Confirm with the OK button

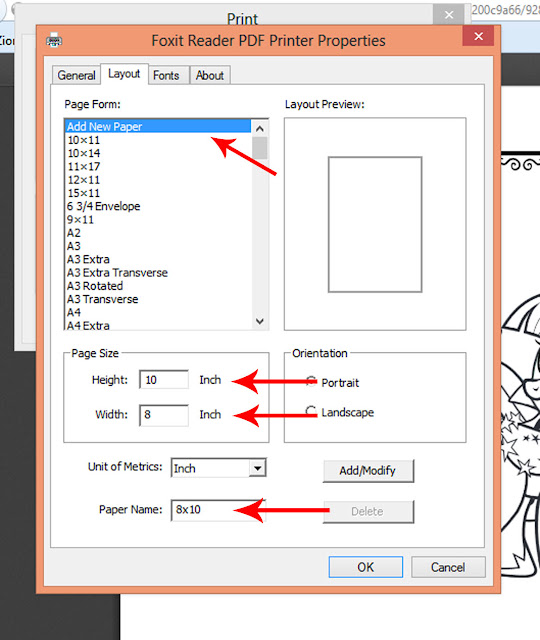[x=366, y=567]
